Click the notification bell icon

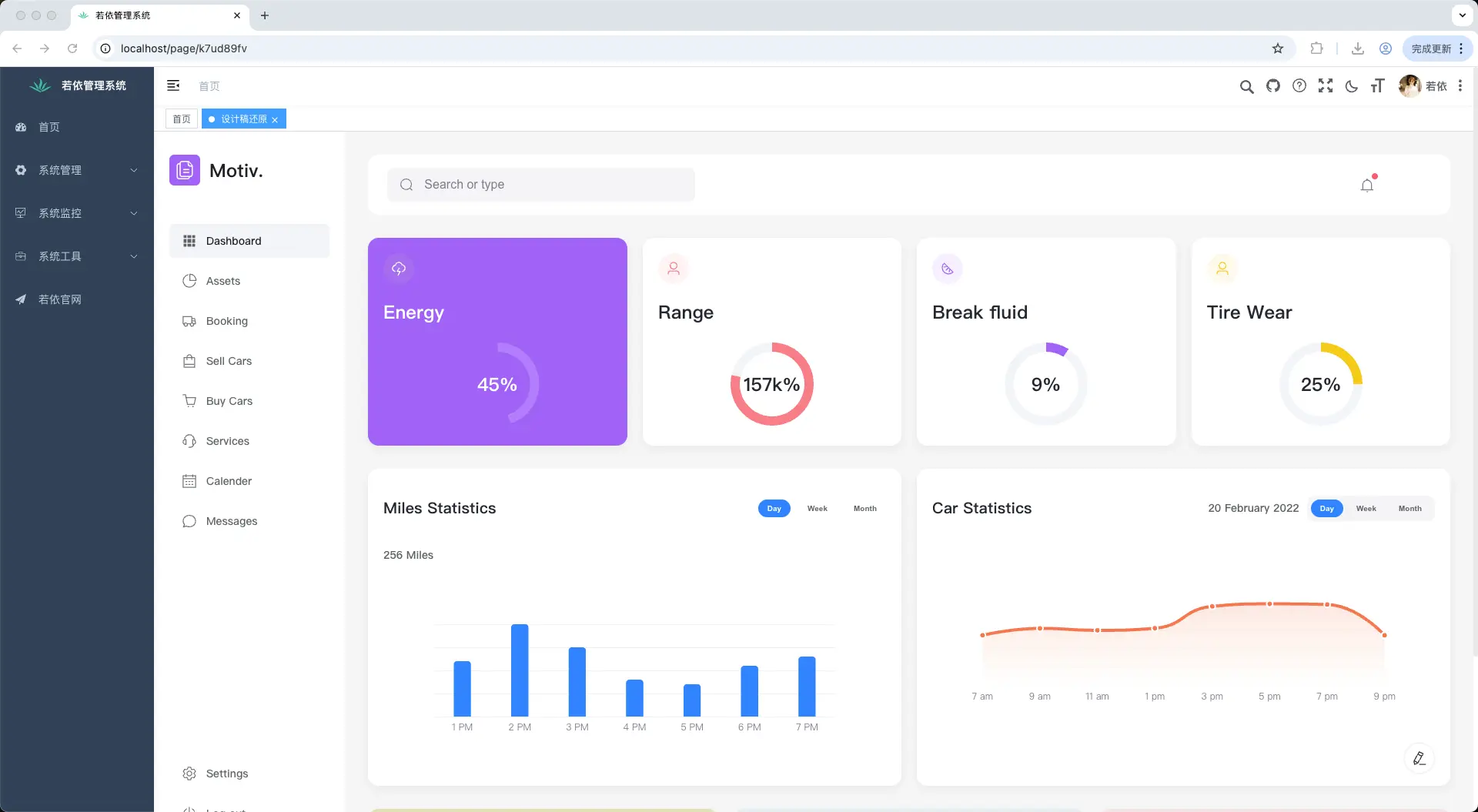pyautogui.click(x=1367, y=185)
